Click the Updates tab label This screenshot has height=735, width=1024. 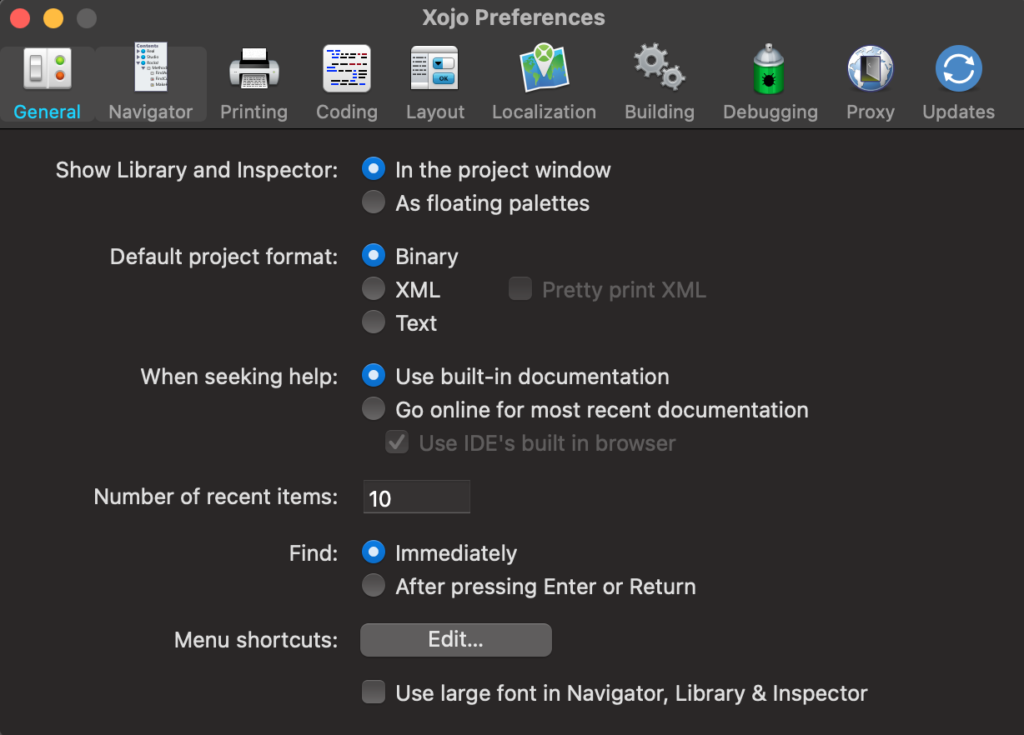coord(959,112)
